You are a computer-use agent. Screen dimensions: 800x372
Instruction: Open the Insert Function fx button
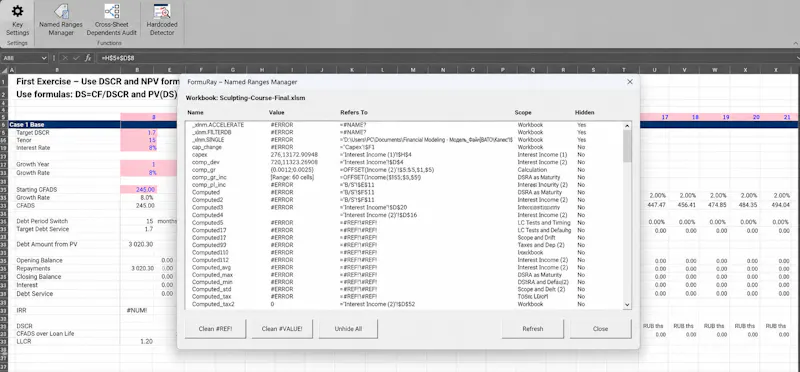tap(88, 58)
